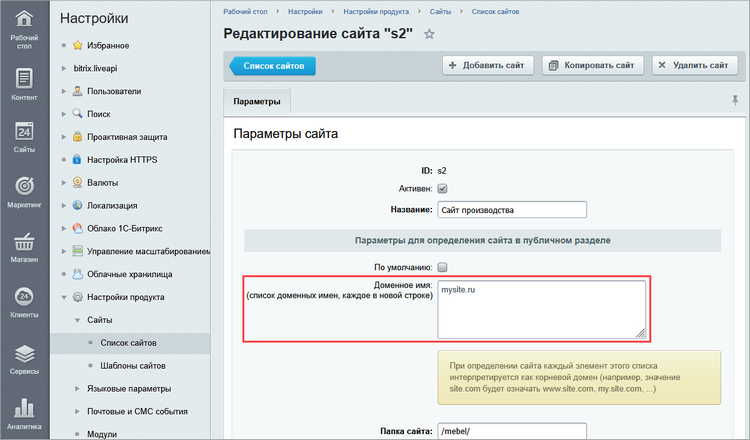Toggle the Активен checkbox
Image resolution: width=750 pixels, height=440 pixels.
tap(442, 189)
